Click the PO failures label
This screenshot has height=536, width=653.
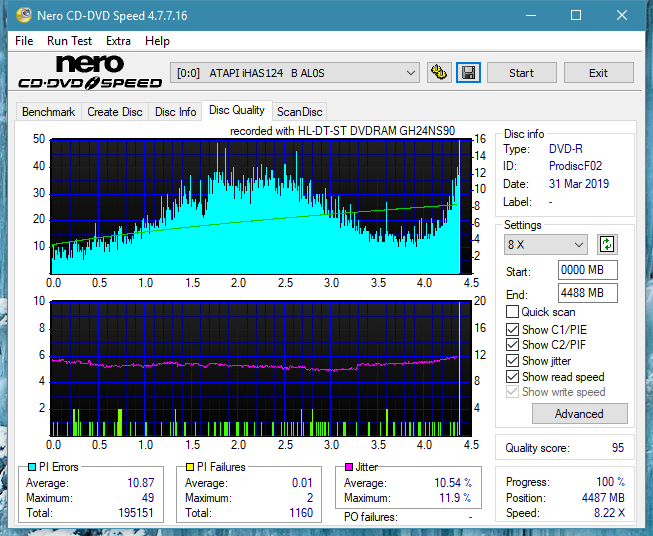(371, 517)
